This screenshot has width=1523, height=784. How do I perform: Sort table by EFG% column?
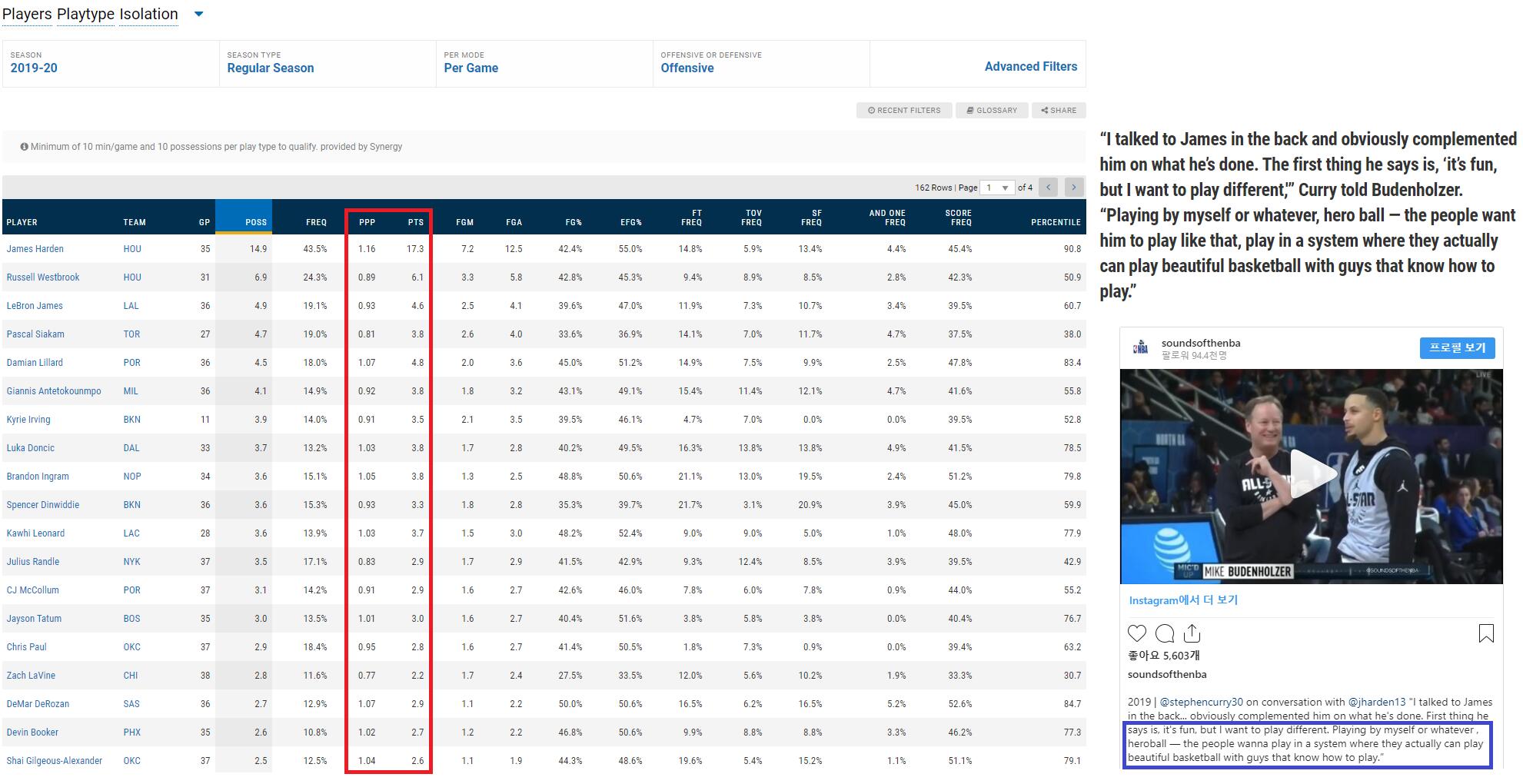(x=631, y=222)
